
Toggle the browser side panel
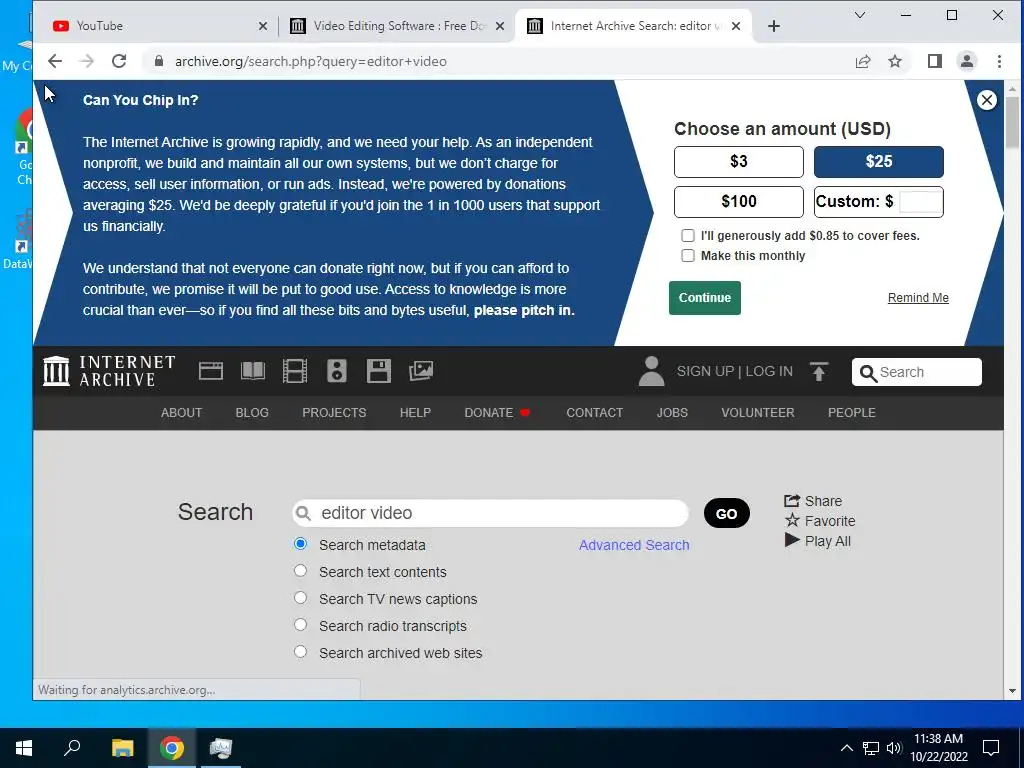(935, 61)
